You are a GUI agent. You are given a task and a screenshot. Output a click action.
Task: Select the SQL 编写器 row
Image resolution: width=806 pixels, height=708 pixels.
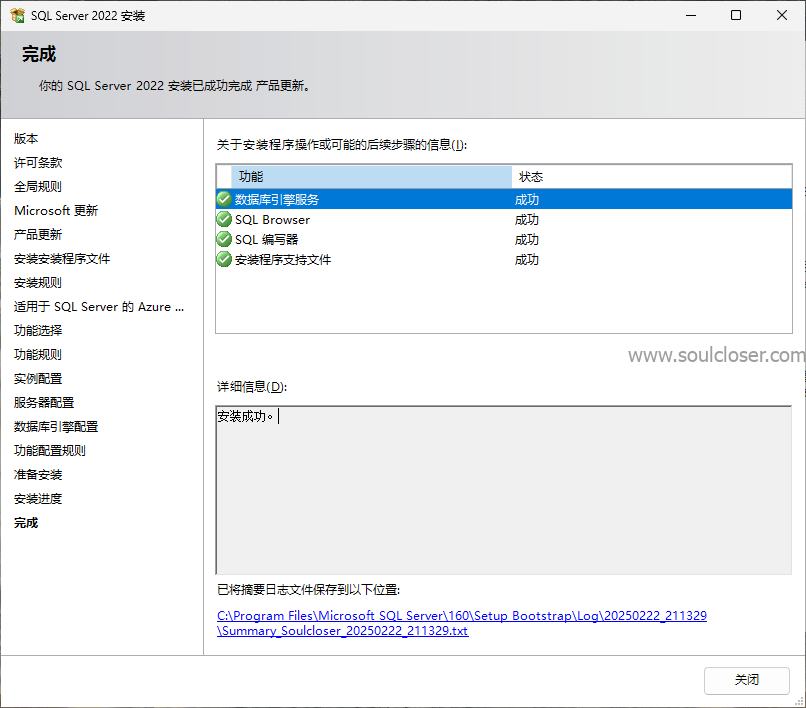point(504,240)
